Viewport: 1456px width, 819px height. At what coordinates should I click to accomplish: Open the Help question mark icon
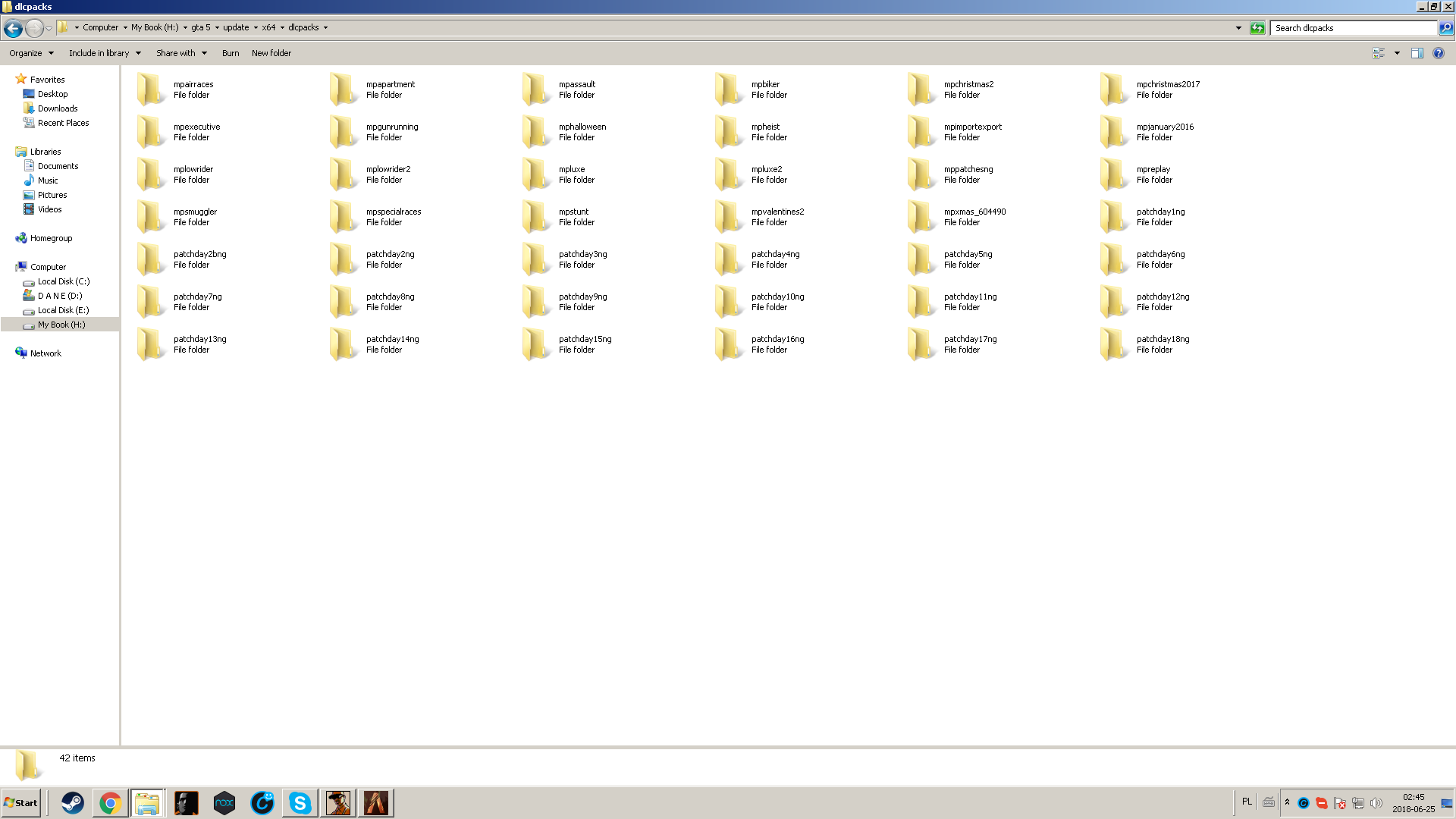click(x=1439, y=53)
